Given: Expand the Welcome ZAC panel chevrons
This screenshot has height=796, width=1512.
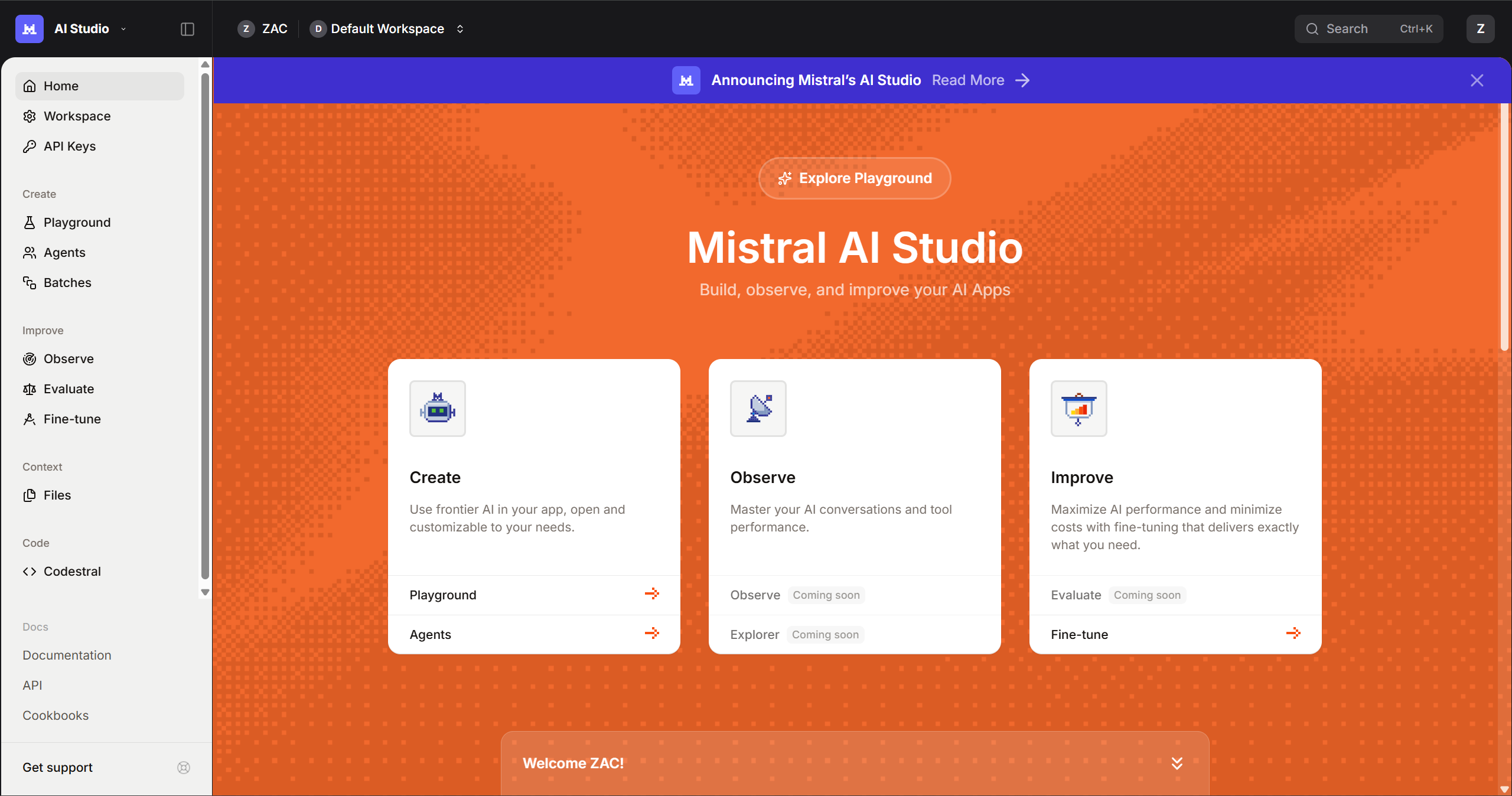Looking at the screenshot, I should (x=1177, y=763).
